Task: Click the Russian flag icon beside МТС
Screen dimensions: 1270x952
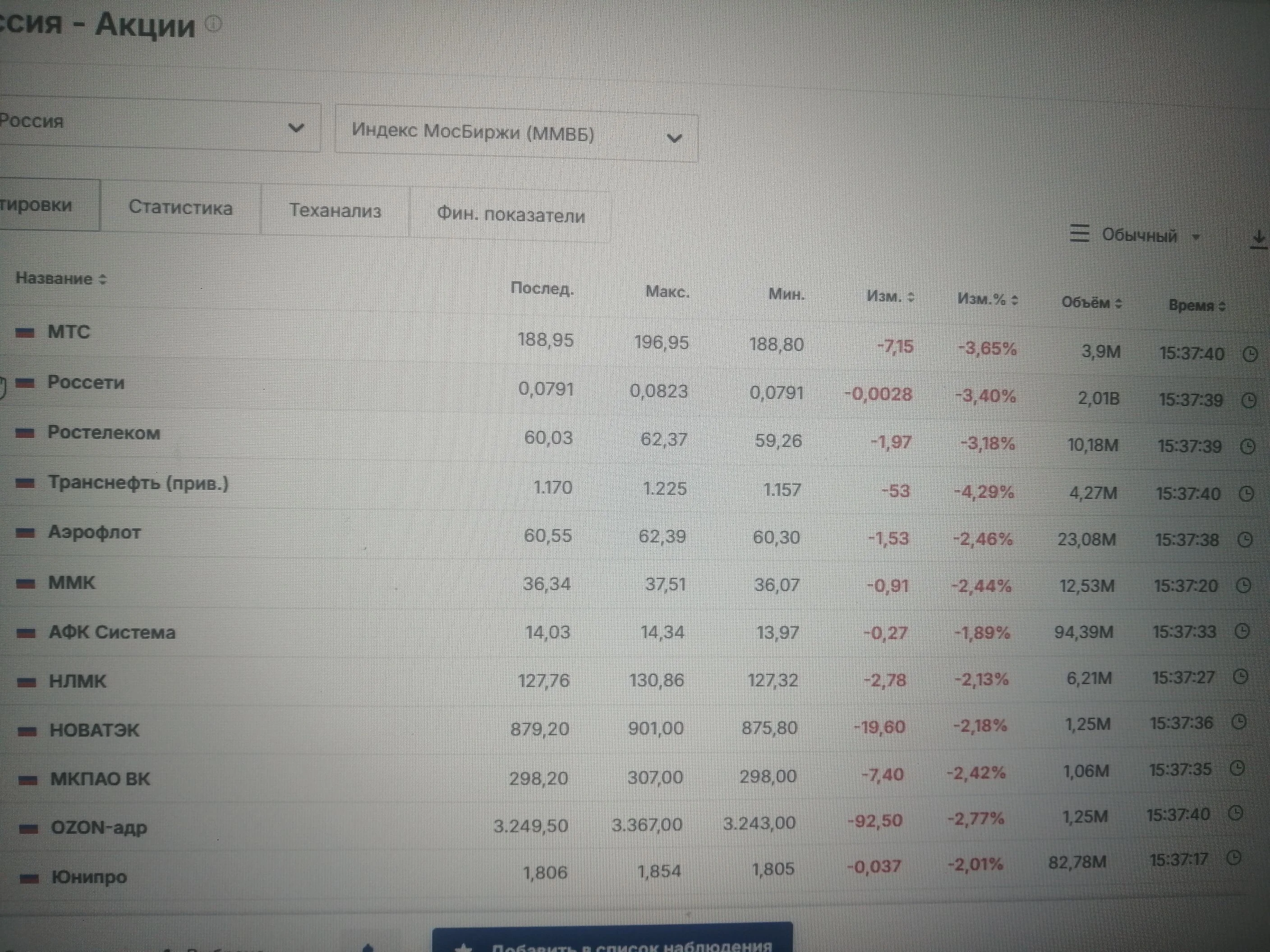Action: (25, 333)
